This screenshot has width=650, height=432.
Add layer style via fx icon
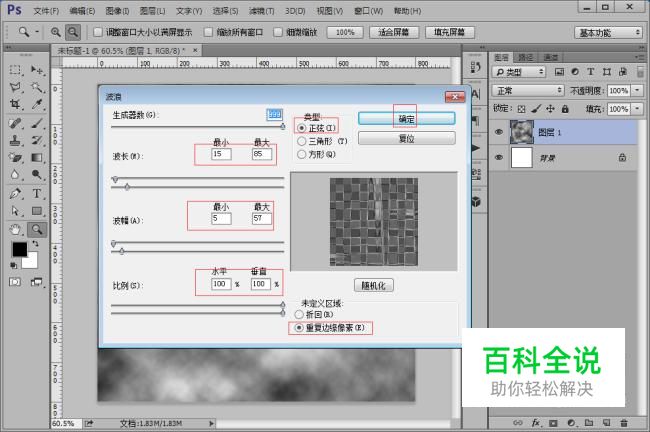[x=536, y=423]
